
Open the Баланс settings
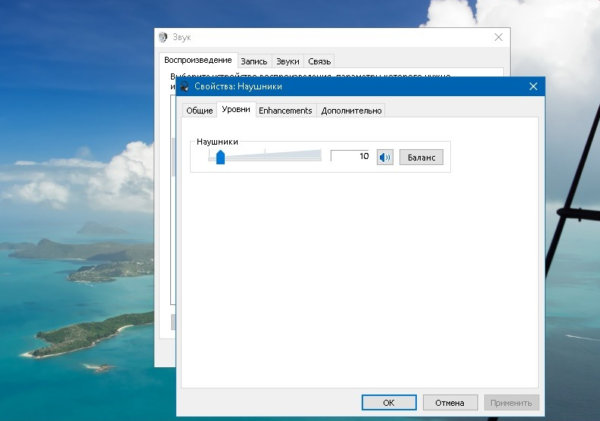point(421,157)
